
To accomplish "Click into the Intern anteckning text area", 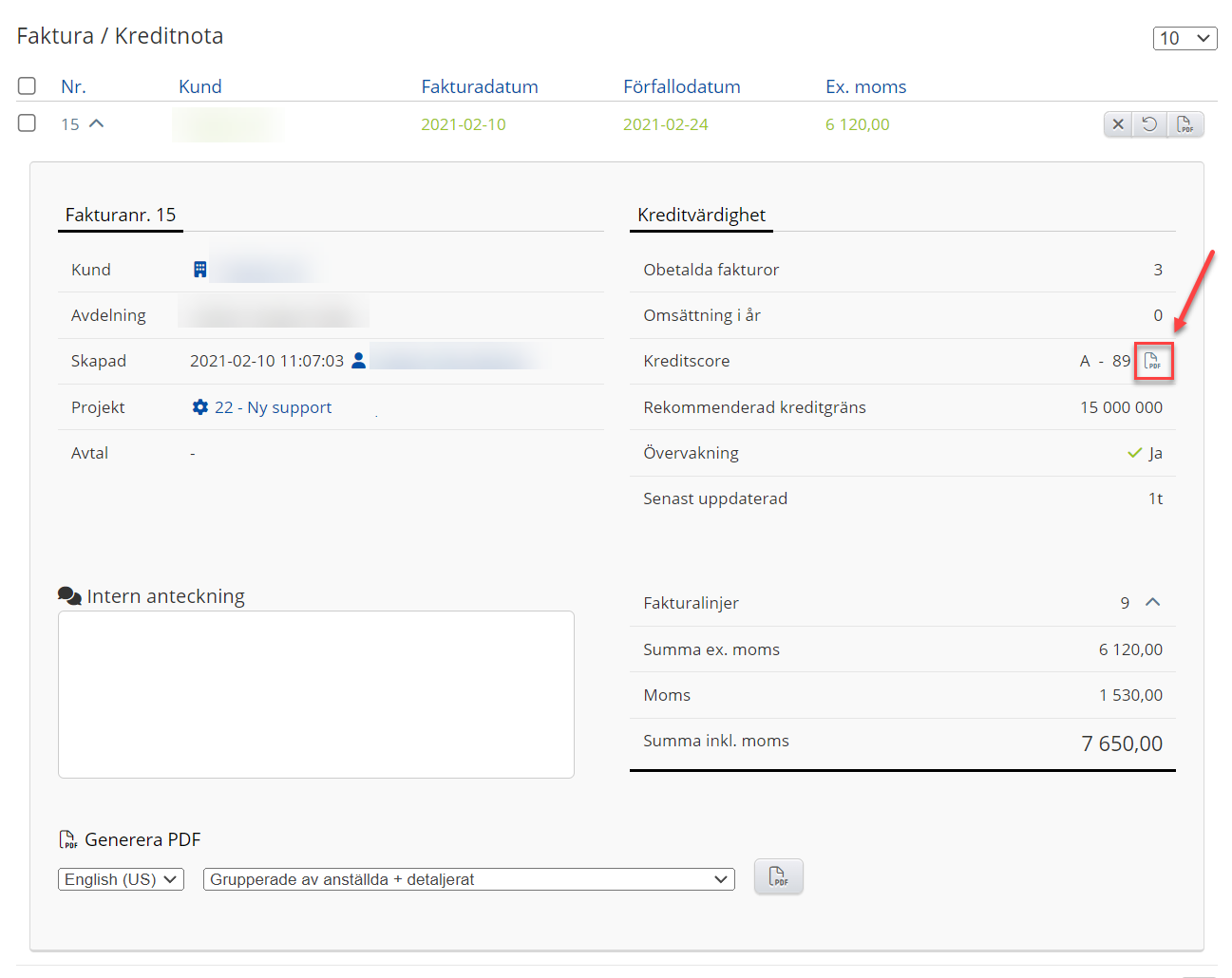I will point(315,694).
